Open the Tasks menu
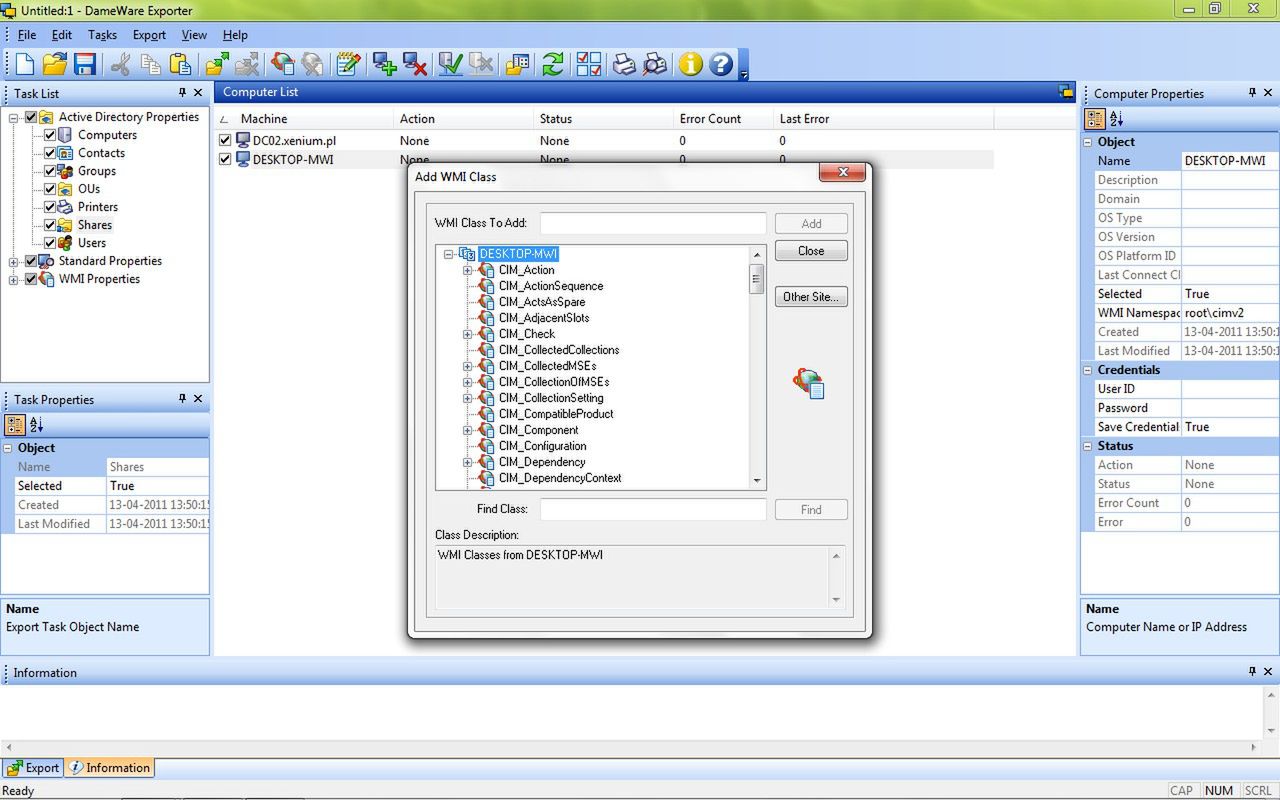 coord(102,35)
